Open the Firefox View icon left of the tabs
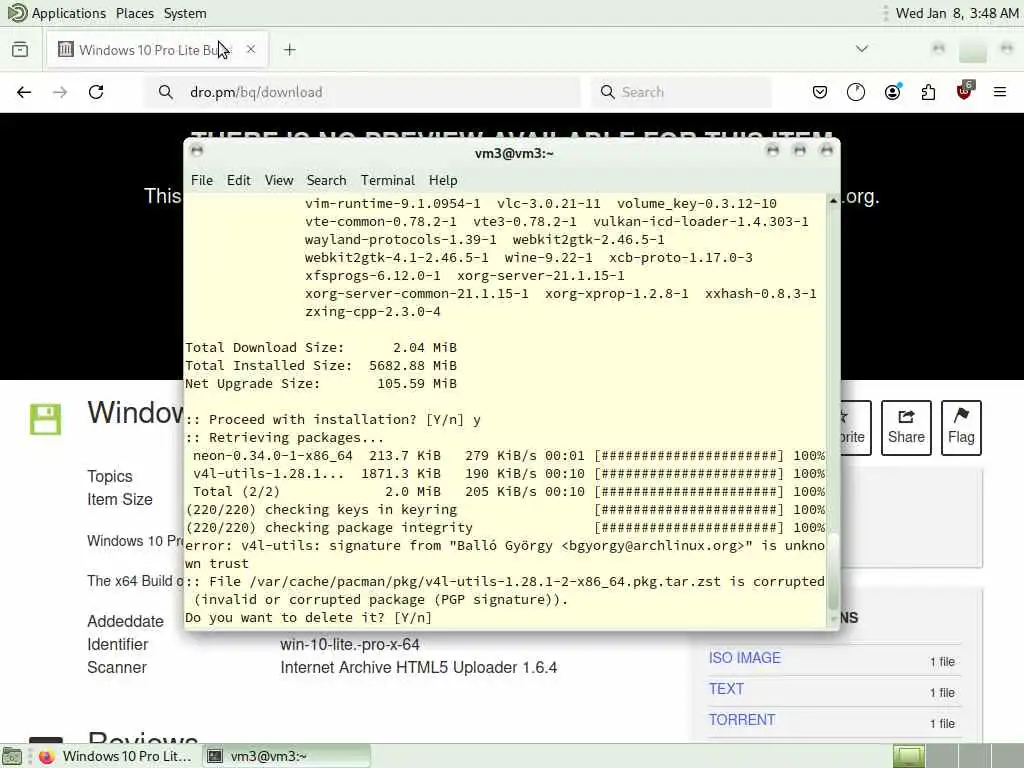This screenshot has width=1024, height=768. tap(20, 50)
